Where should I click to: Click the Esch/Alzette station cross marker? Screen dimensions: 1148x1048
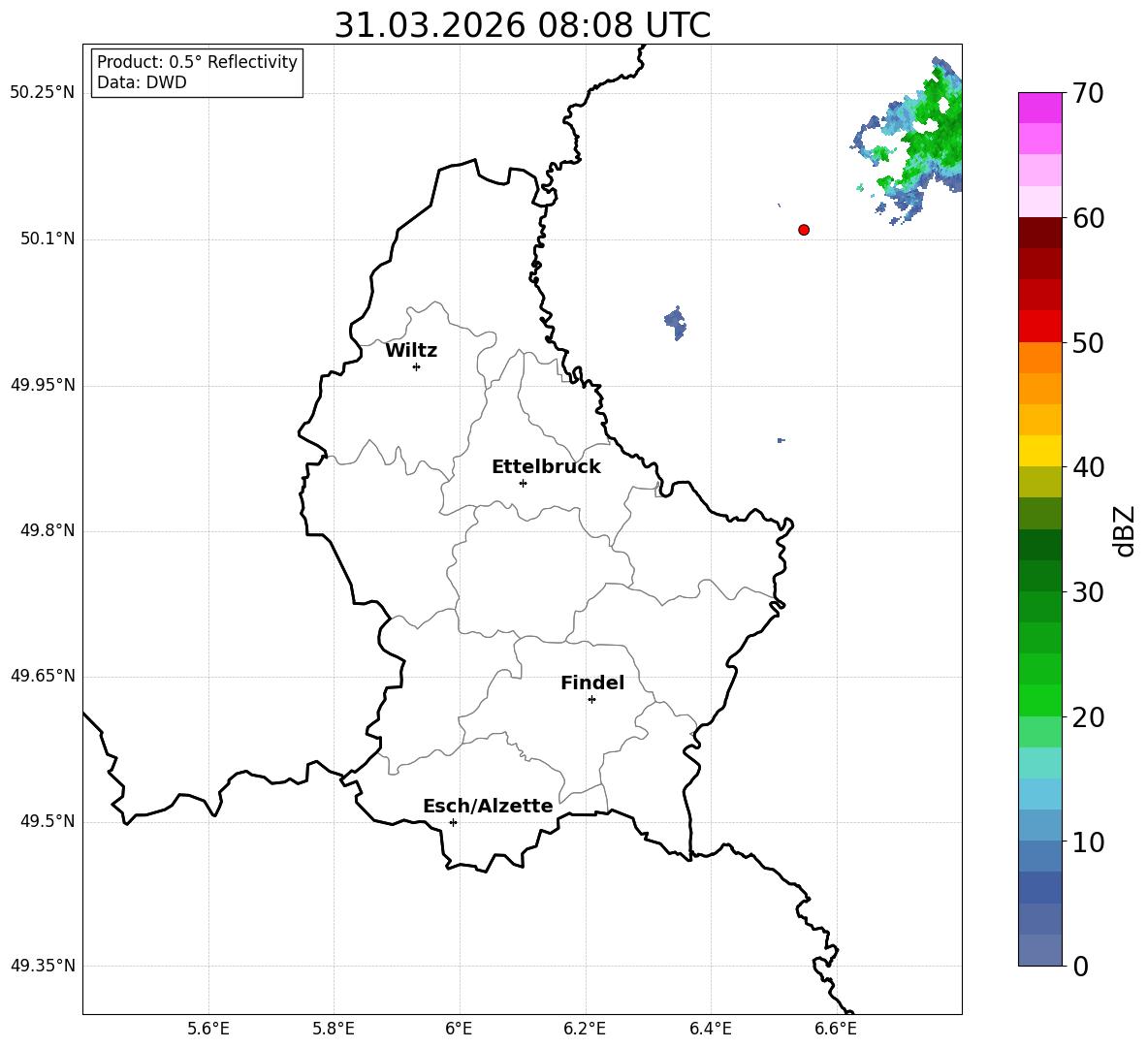click(x=453, y=822)
